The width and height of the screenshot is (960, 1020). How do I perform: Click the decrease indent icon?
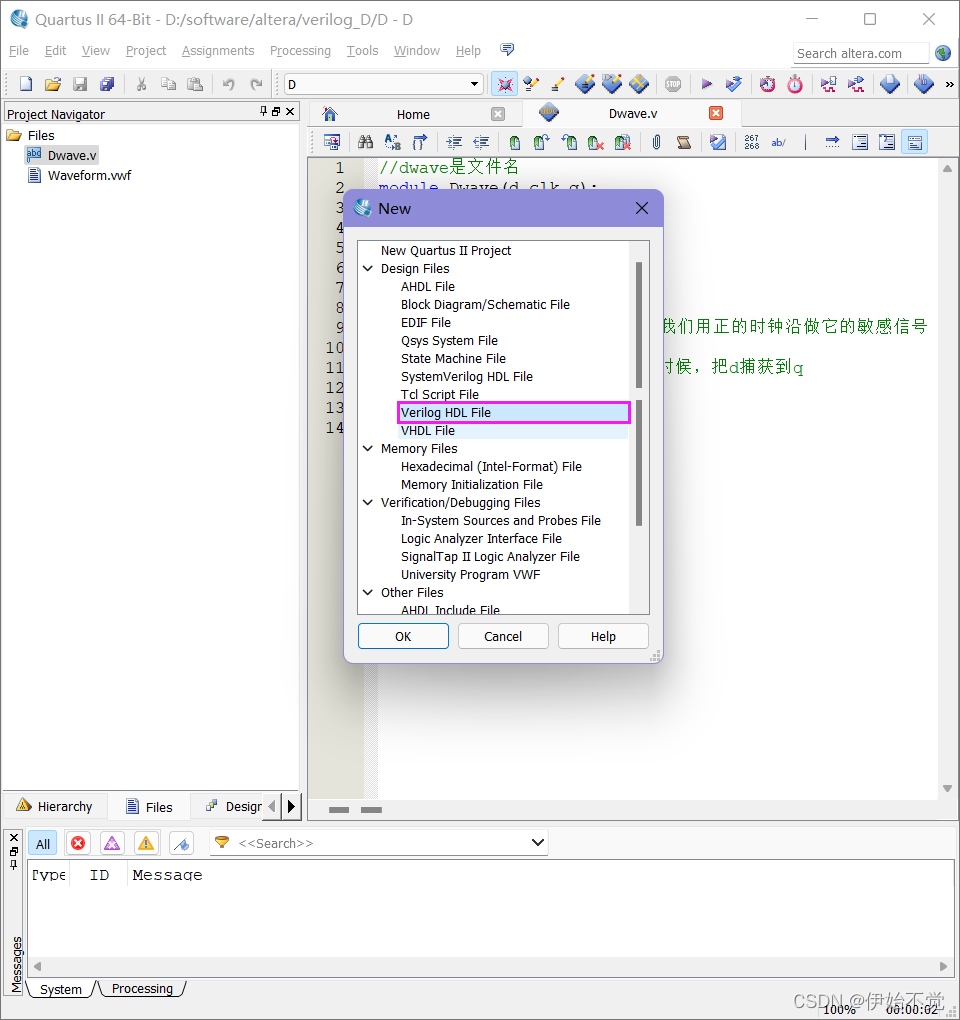click(481, 142)
